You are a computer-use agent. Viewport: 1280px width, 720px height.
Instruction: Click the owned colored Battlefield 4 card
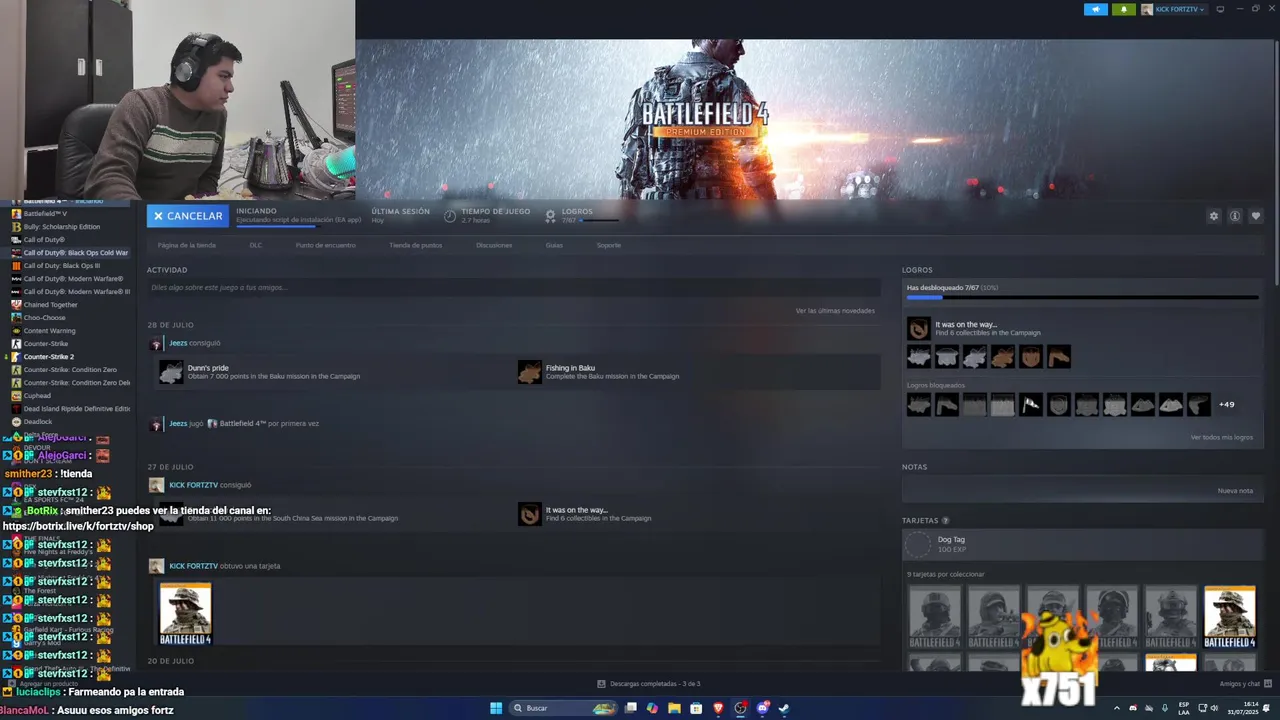pos(1230,617)
